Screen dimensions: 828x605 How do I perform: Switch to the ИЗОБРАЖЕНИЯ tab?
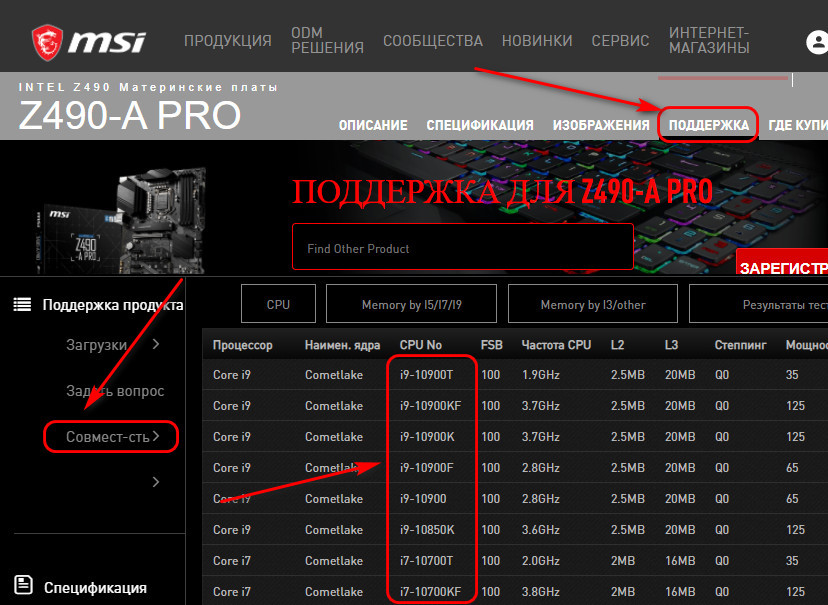pos(601,125)
